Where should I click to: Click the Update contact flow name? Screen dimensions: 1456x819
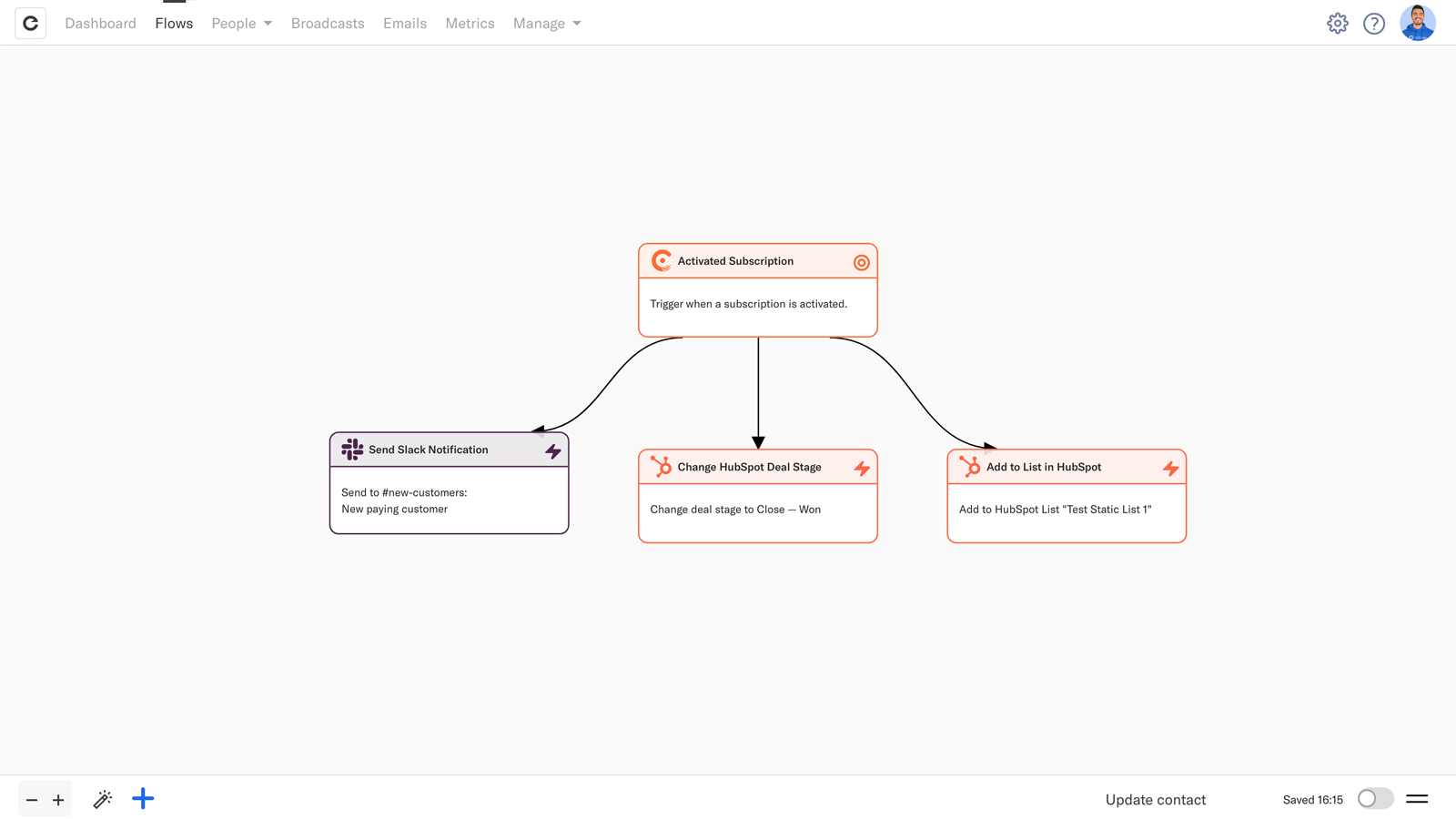[x=1155, y=800]
